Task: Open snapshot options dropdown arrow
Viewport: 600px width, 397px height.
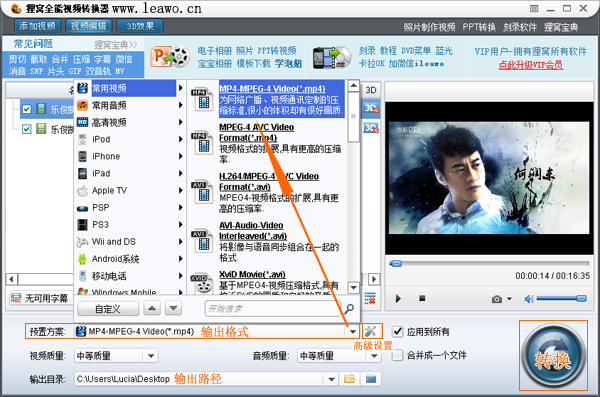Action: click(x=509, y=299)
